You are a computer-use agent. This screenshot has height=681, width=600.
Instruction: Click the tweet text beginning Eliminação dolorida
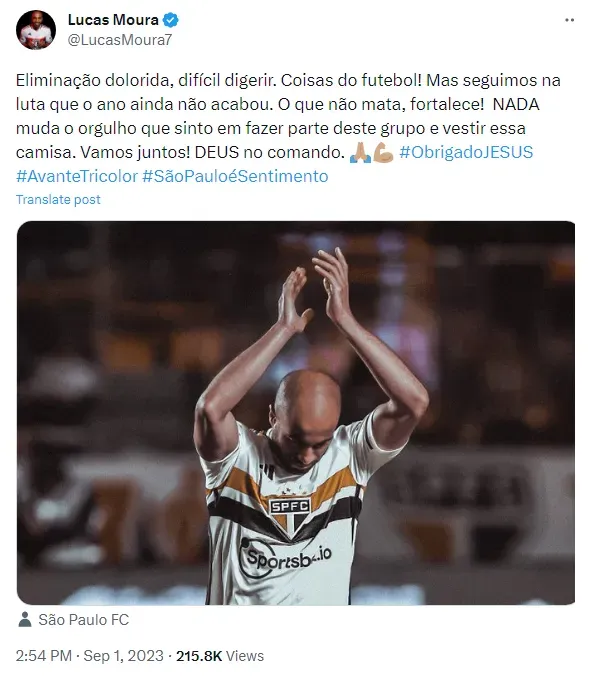pos(288,128)
